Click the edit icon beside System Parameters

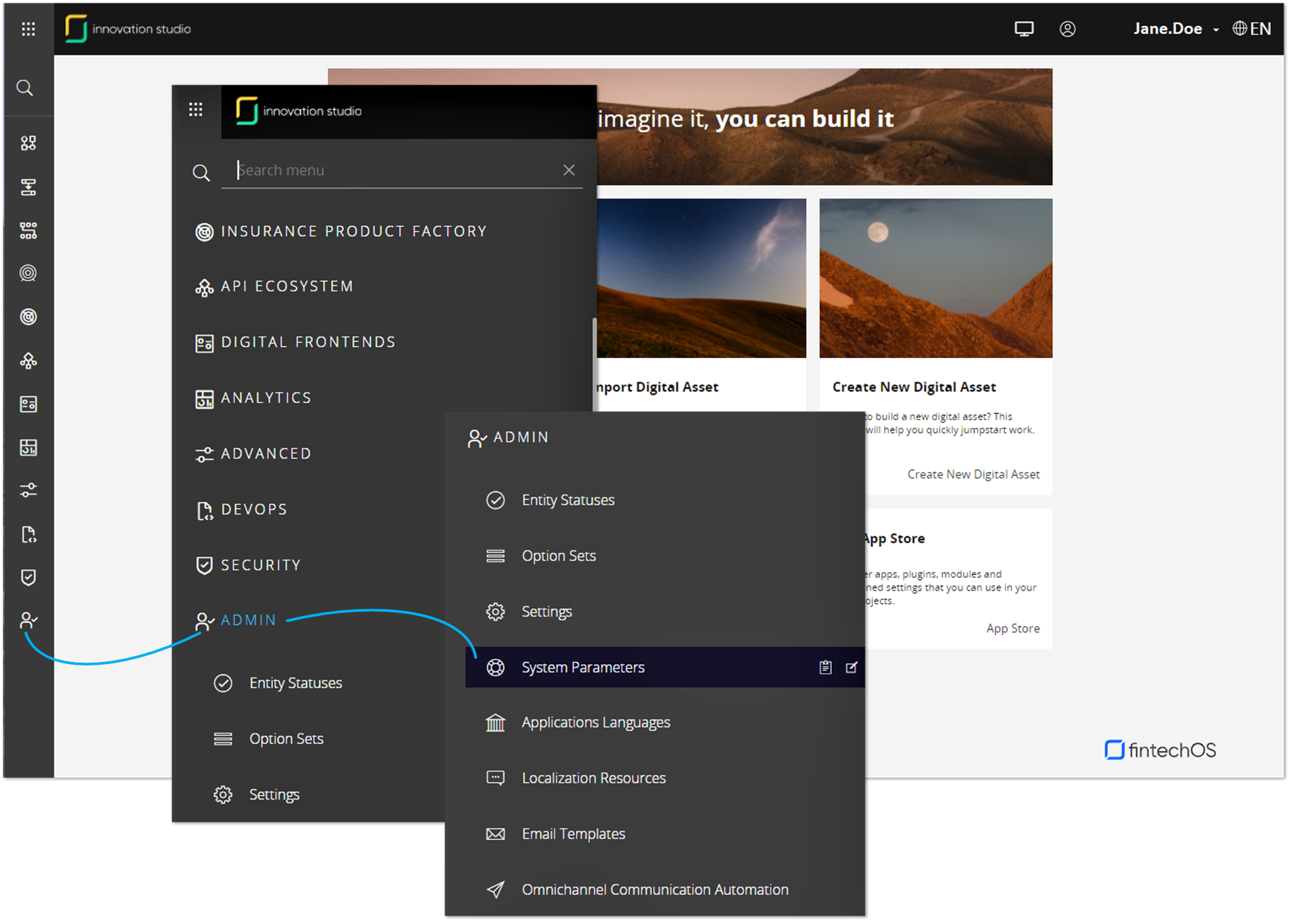click(852, 668)
